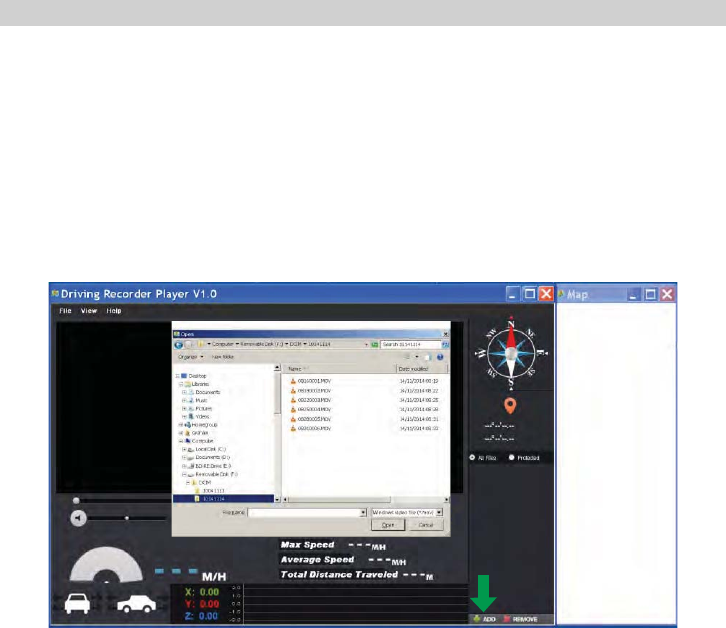Select BD-RE Drive (E:) in the tree

(213, 466)
